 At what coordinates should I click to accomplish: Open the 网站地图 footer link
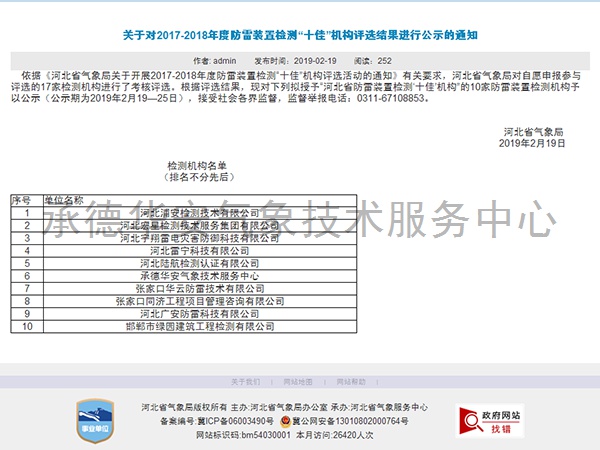pyautogui.click(x=297, y=381)
